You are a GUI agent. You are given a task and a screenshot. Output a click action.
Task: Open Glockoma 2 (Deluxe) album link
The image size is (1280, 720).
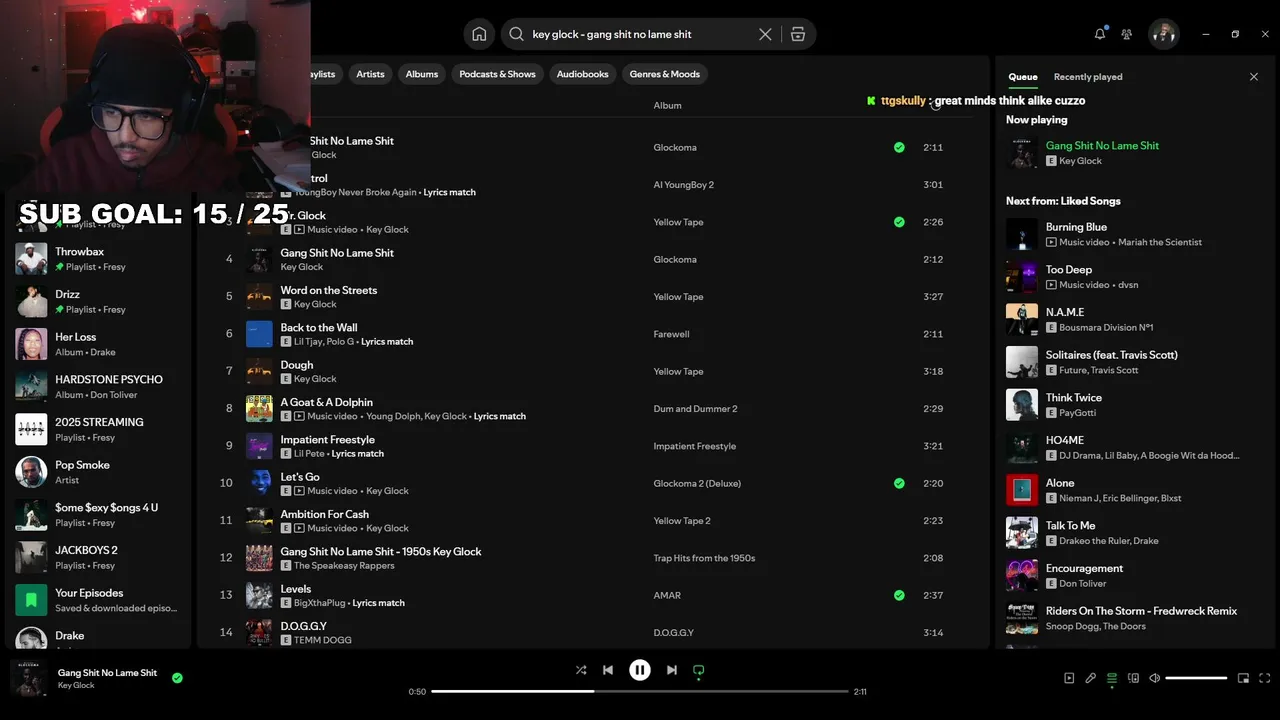click(x=697, y=483)
